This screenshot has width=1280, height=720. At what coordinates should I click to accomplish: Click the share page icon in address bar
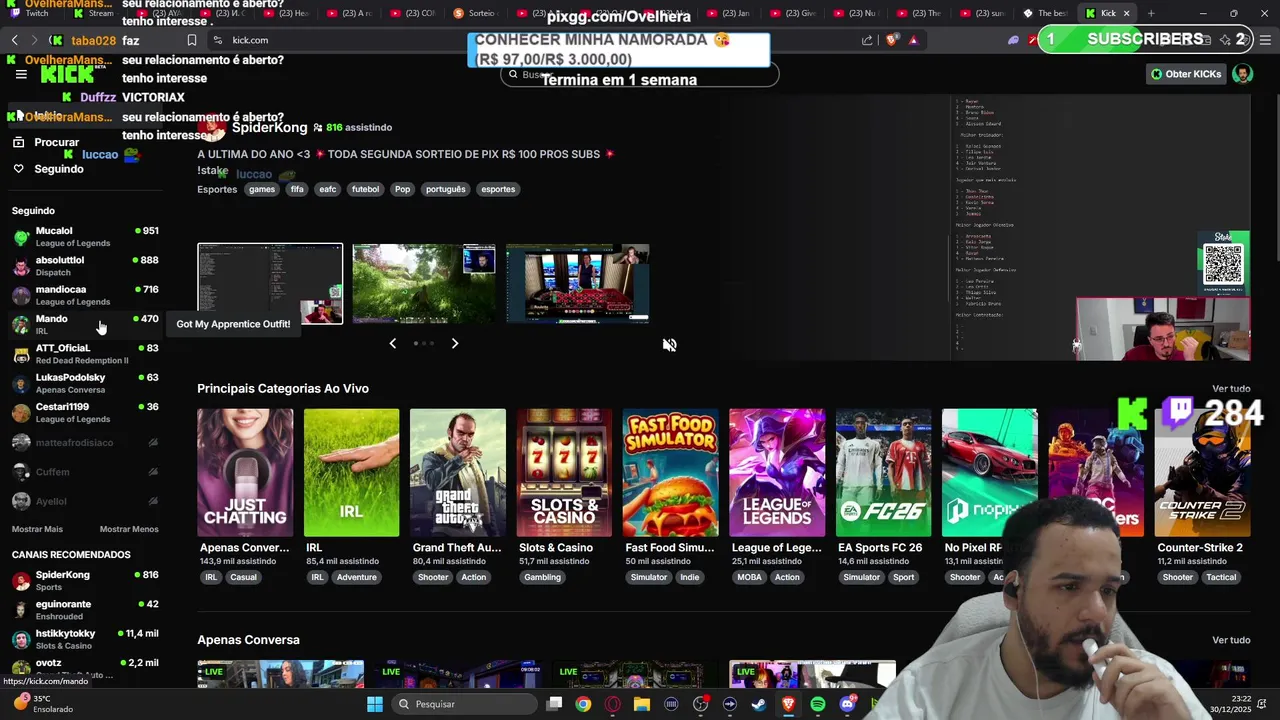click(x=867, y=40)
